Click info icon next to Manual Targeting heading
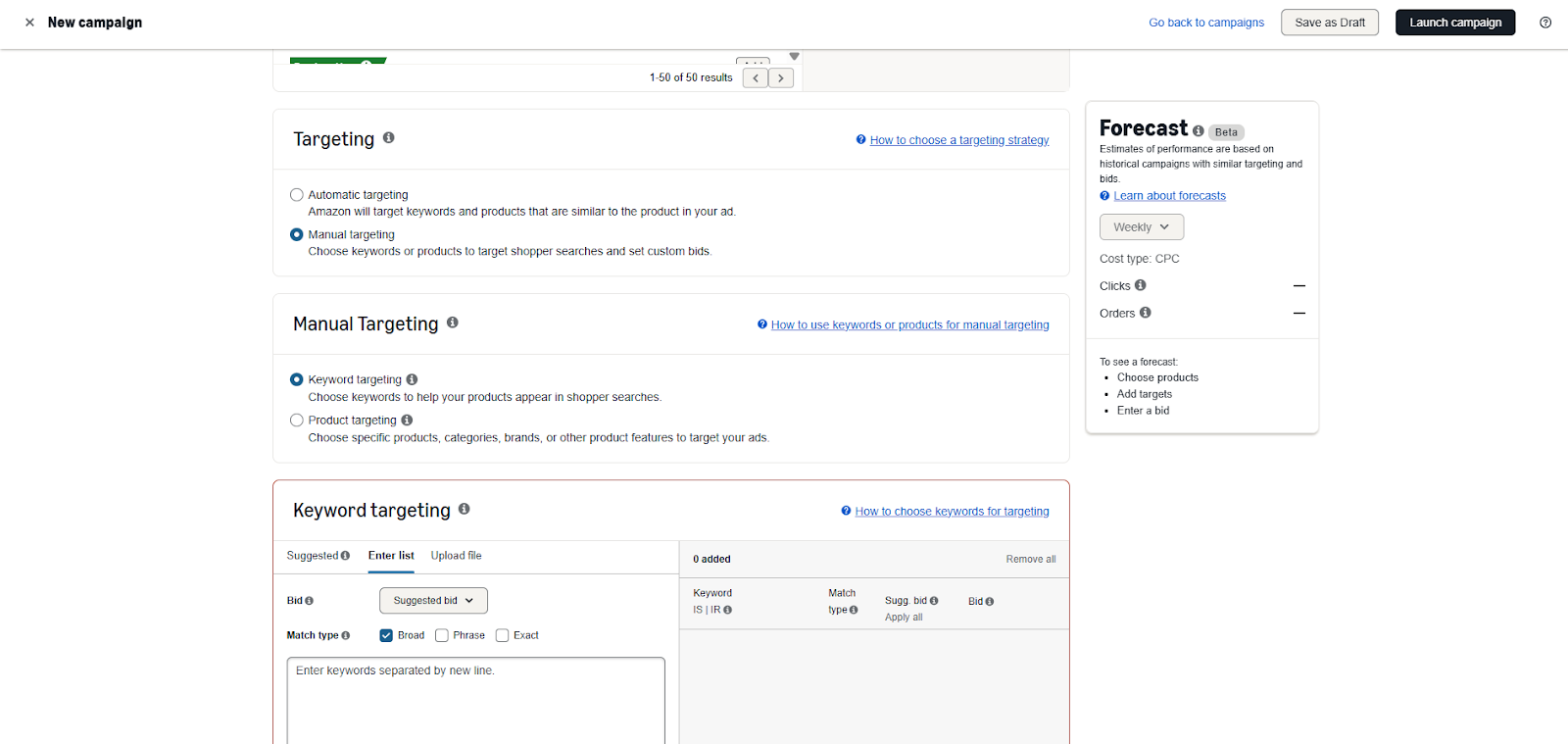1568x744 pixels. click(x=453, y=322)
